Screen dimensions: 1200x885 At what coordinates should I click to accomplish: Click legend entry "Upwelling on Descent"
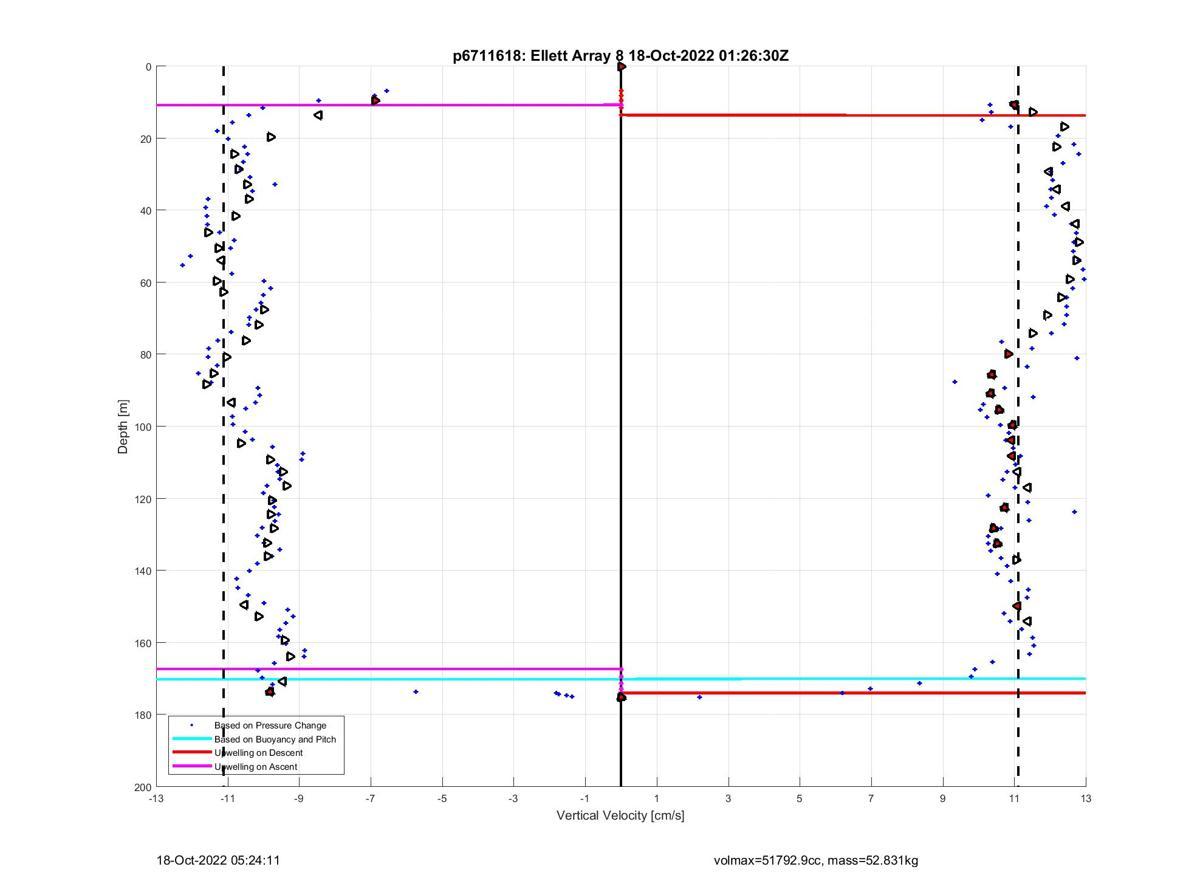(x=258, y=753)
